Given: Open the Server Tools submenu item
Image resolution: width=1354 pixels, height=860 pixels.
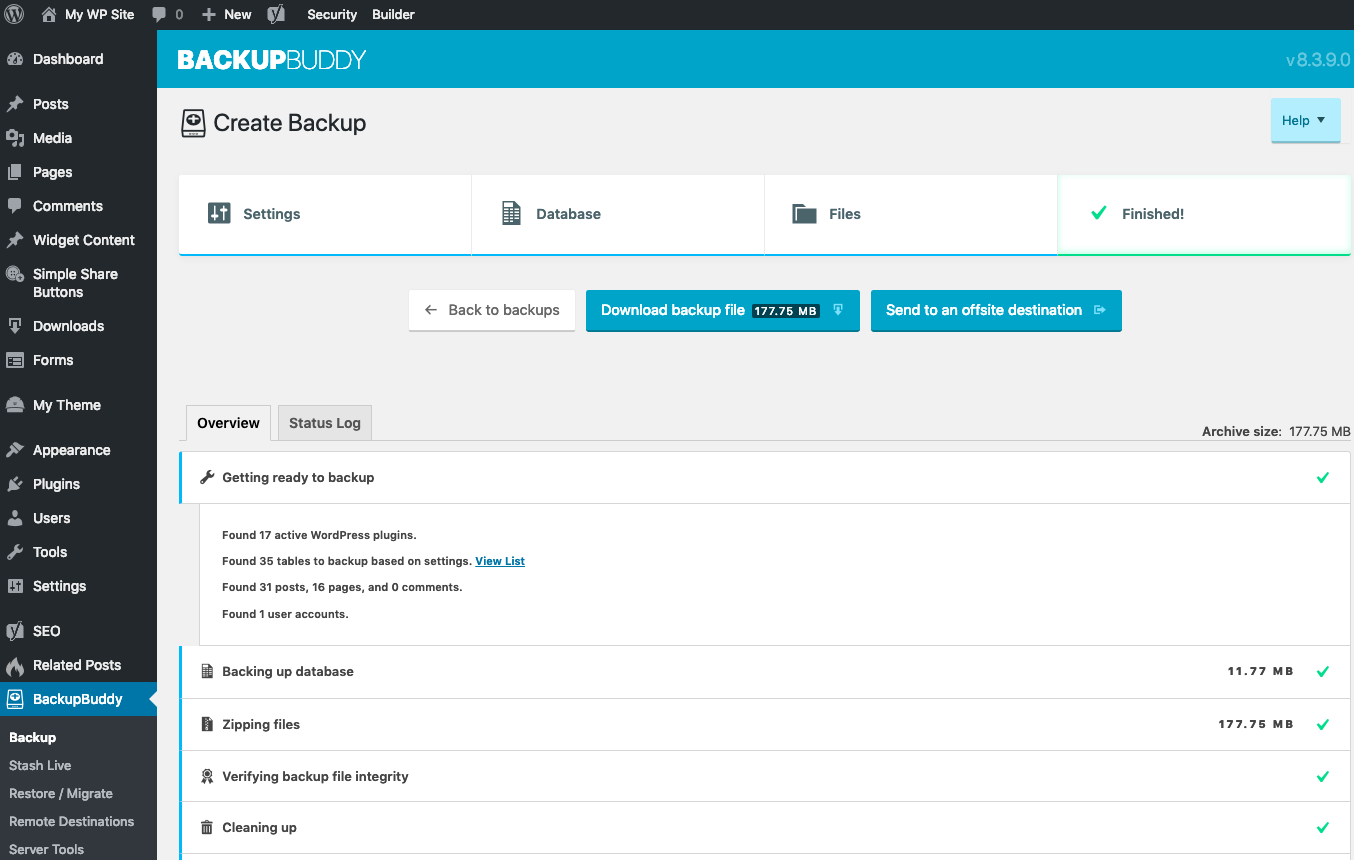Looking at the screenshot, I should click(46, 849).
